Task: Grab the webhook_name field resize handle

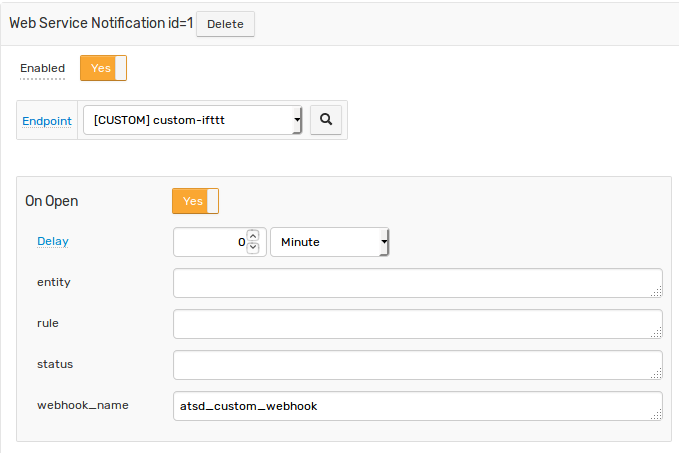Action: tap(656, 414)
